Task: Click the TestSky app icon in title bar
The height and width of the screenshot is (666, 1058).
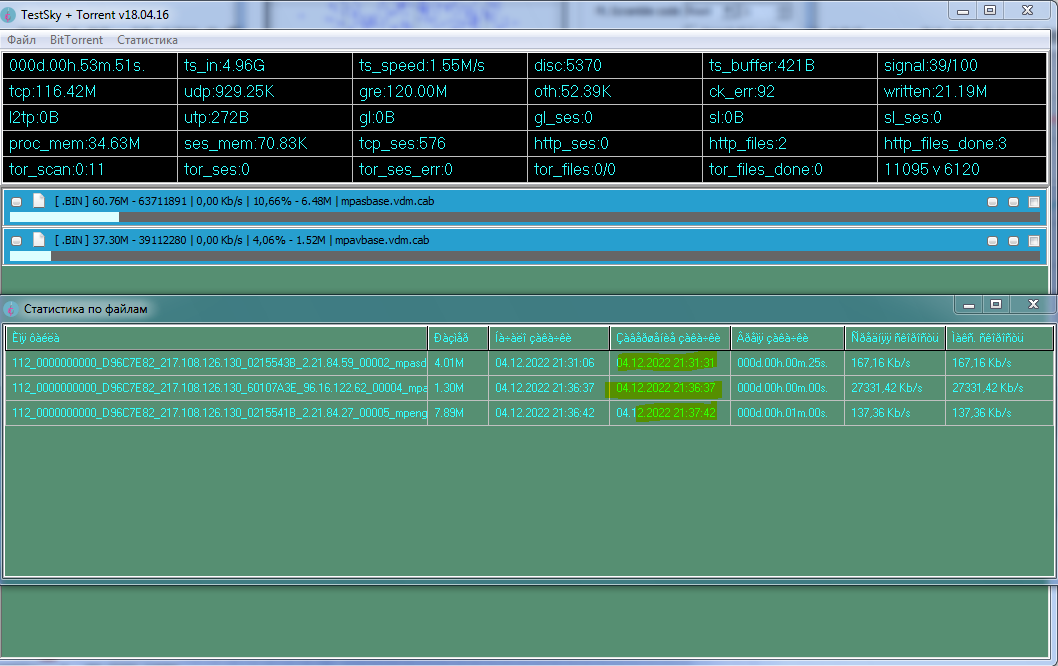Action: point(10,15)
